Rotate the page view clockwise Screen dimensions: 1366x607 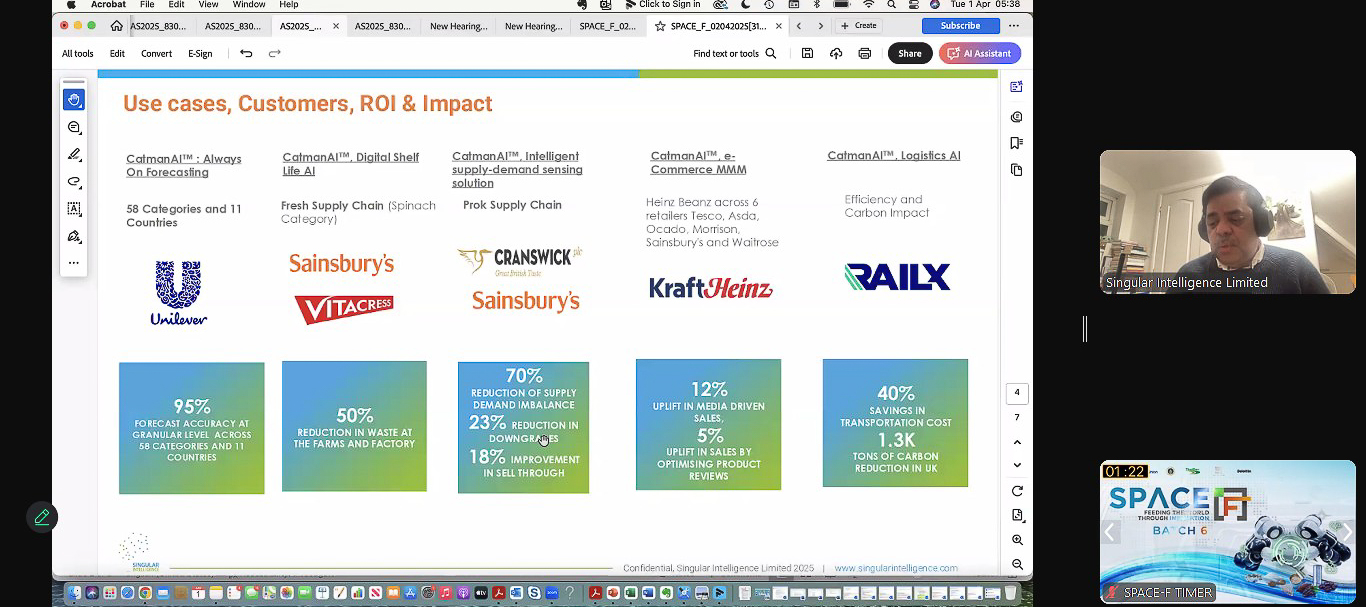tap(1017, 491)
